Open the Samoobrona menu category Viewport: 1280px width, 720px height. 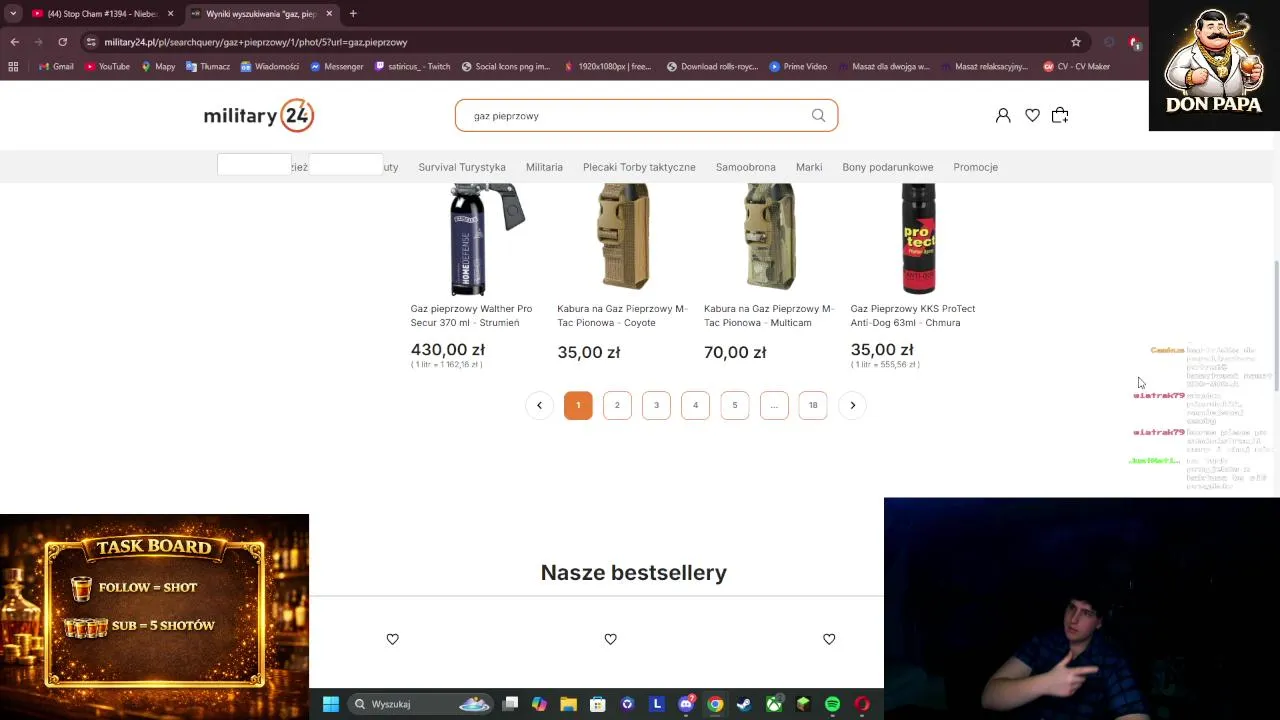coord(745,167)
